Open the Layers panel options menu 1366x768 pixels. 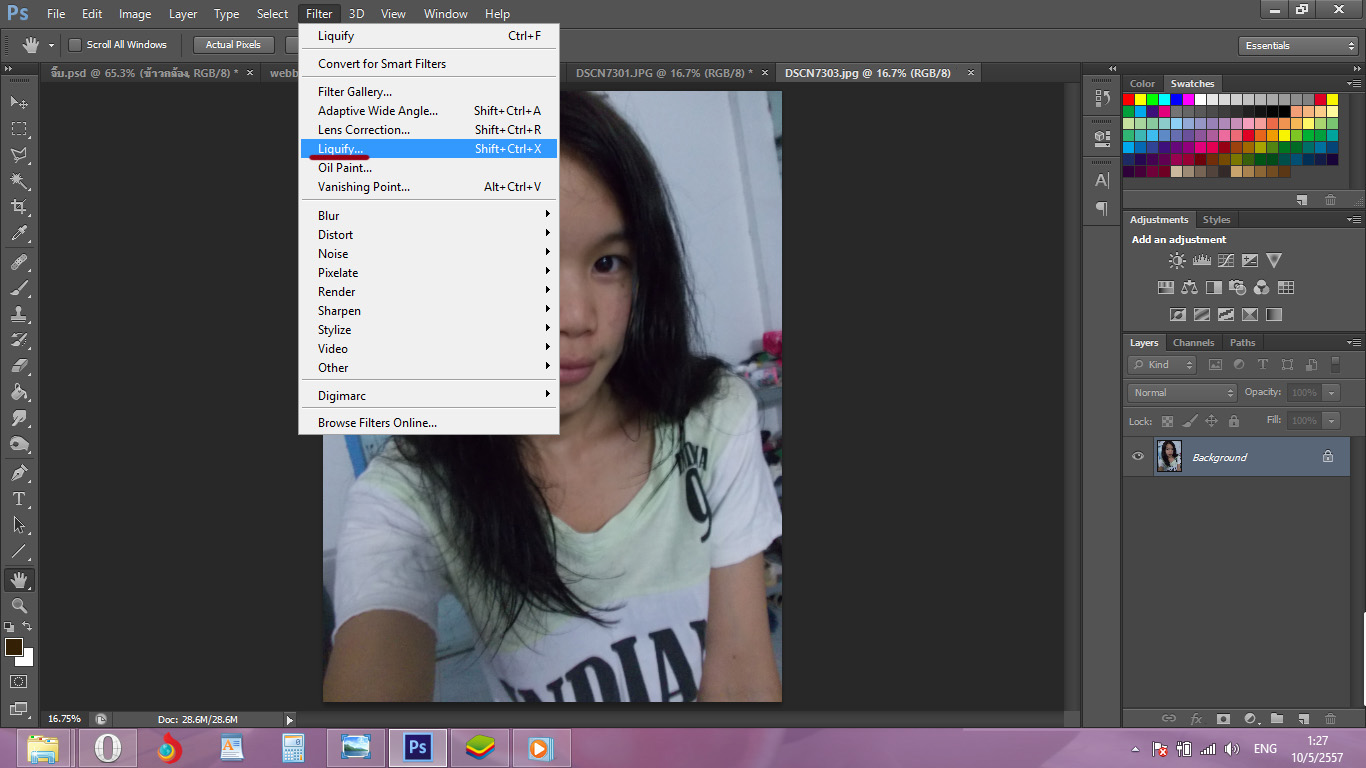coord(1353,342)
